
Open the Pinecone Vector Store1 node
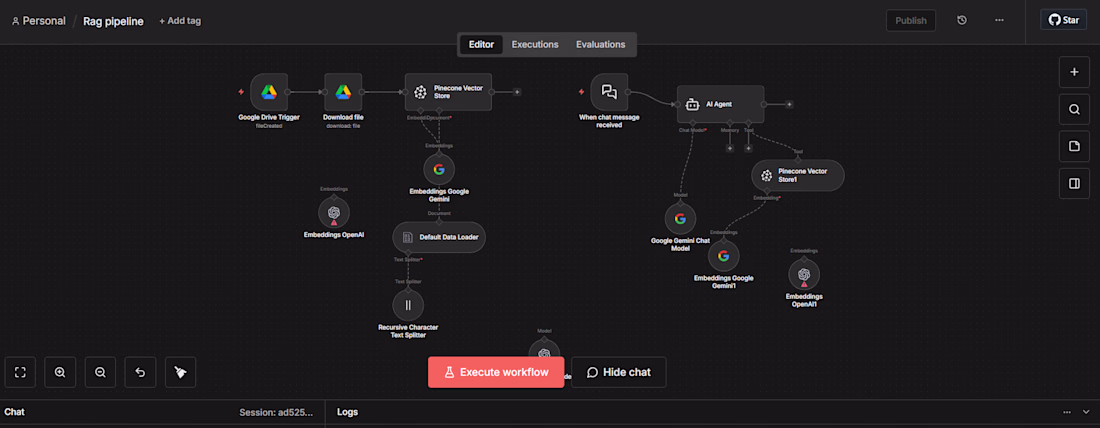point(798,175)
